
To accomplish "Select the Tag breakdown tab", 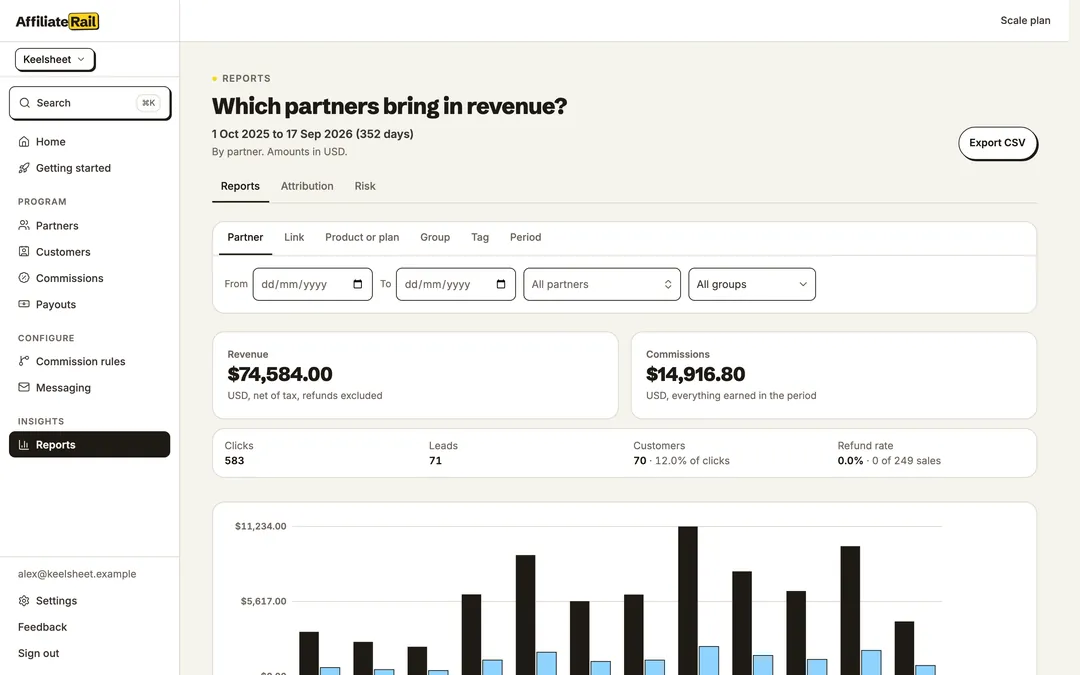I will pyautogui.click(x=480, y=237).
